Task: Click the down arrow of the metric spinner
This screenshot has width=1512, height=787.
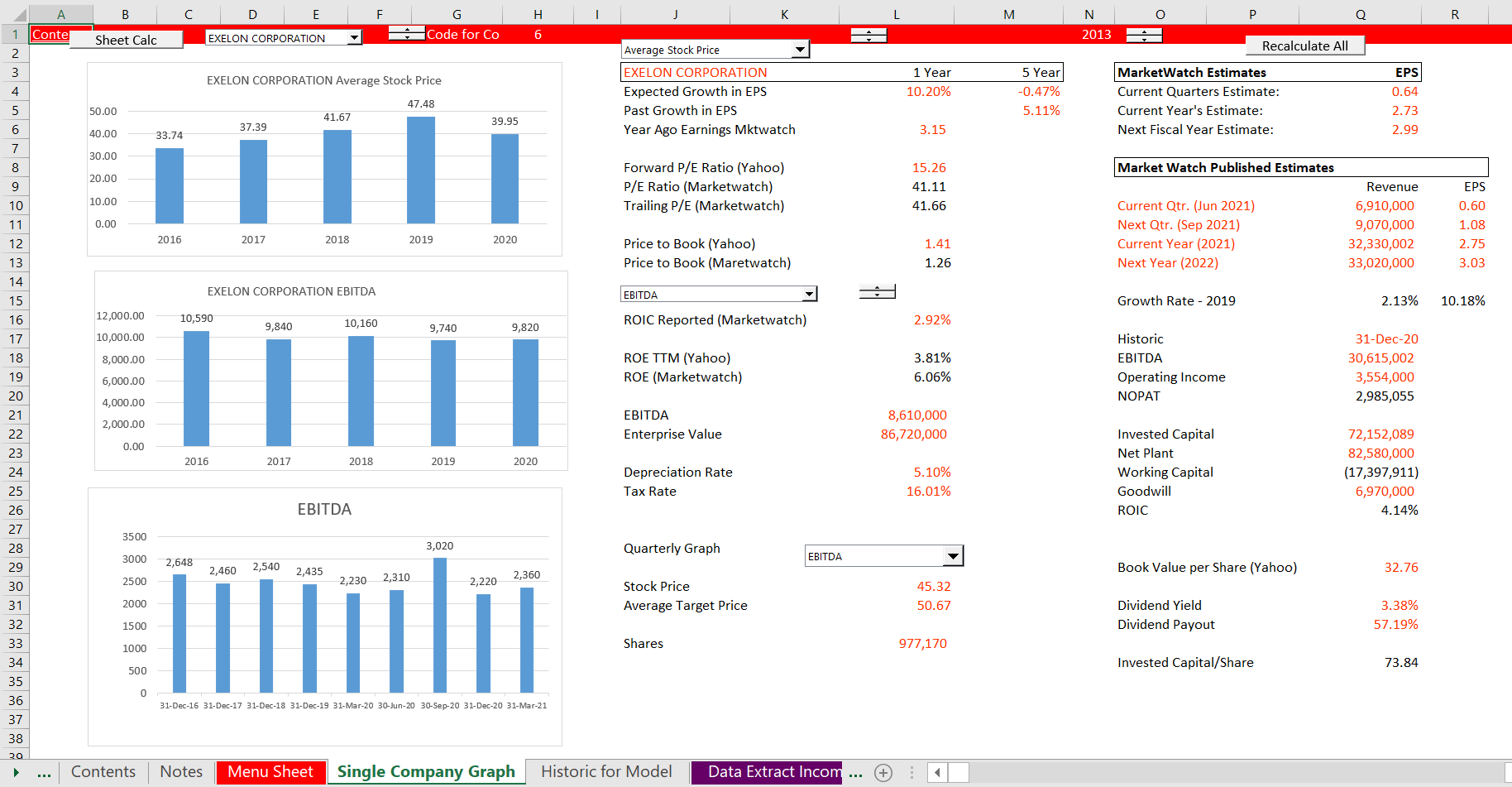Action: coord(869,39)
